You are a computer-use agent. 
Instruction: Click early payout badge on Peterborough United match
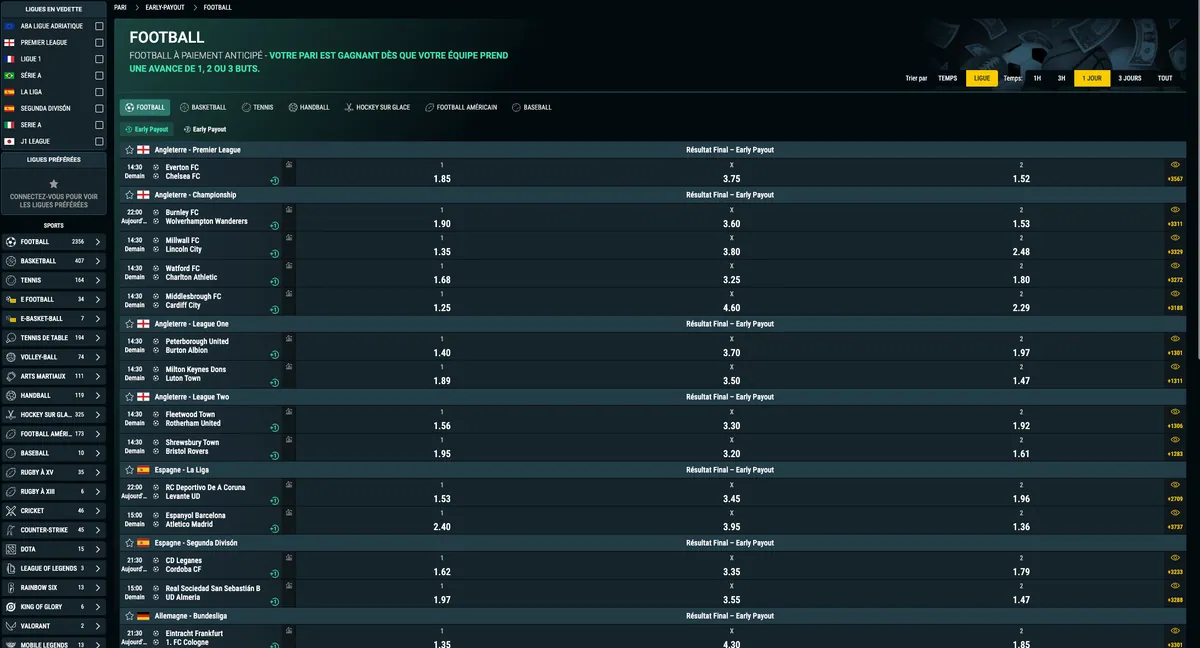[274, 354]
